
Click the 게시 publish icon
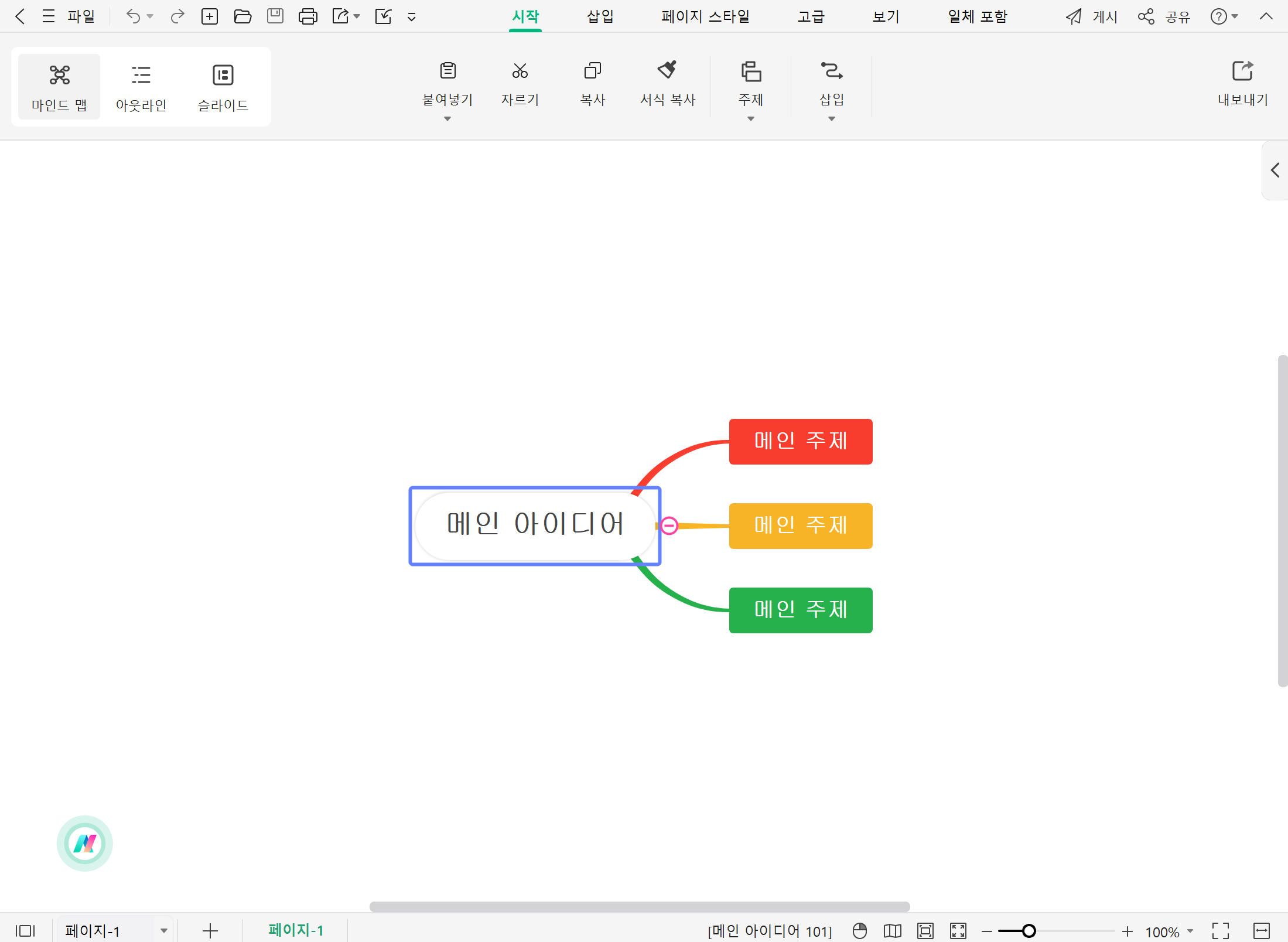pos(1074,16)
